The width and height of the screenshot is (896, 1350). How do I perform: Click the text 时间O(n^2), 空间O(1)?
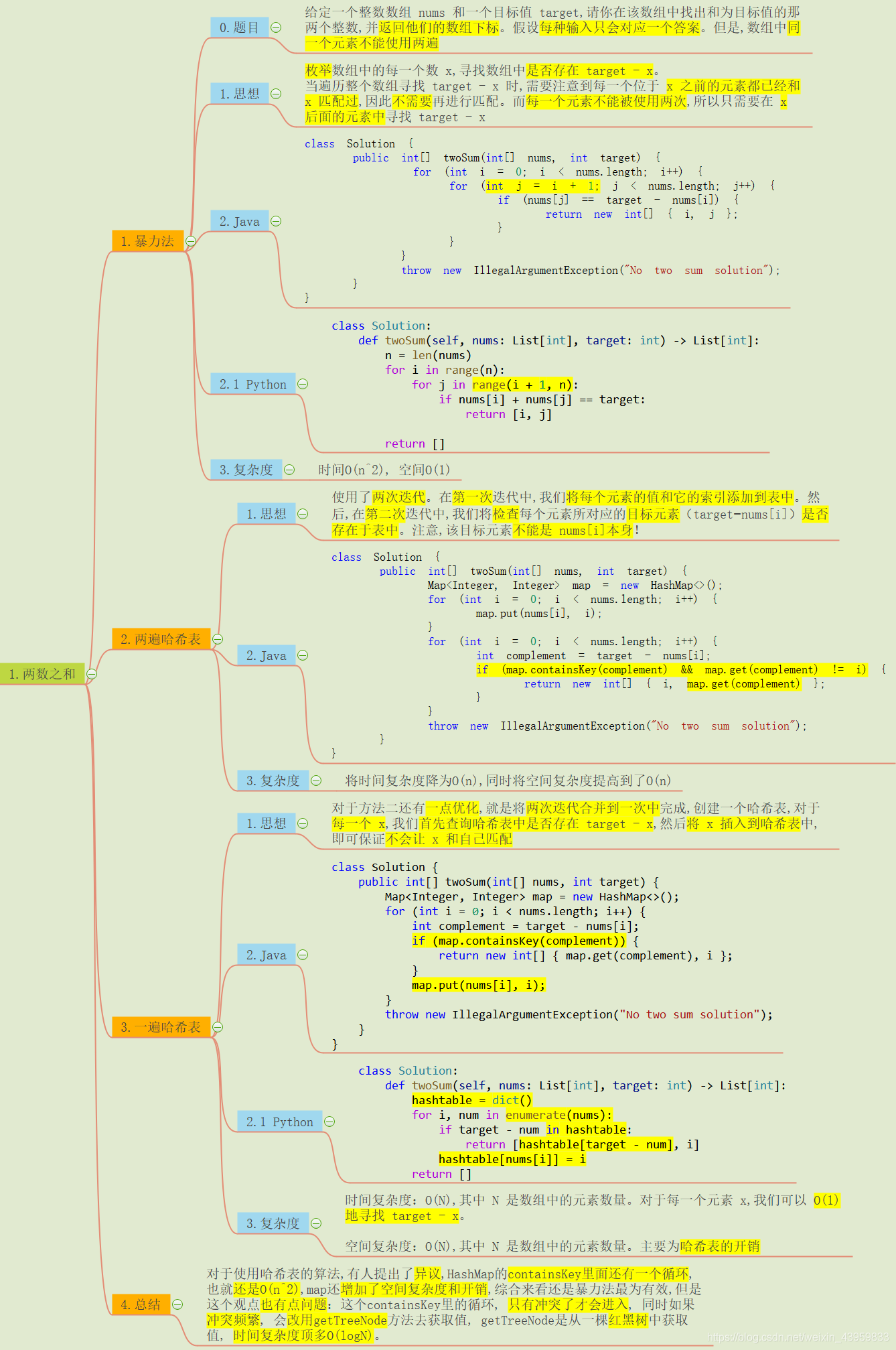click(384, 470)
